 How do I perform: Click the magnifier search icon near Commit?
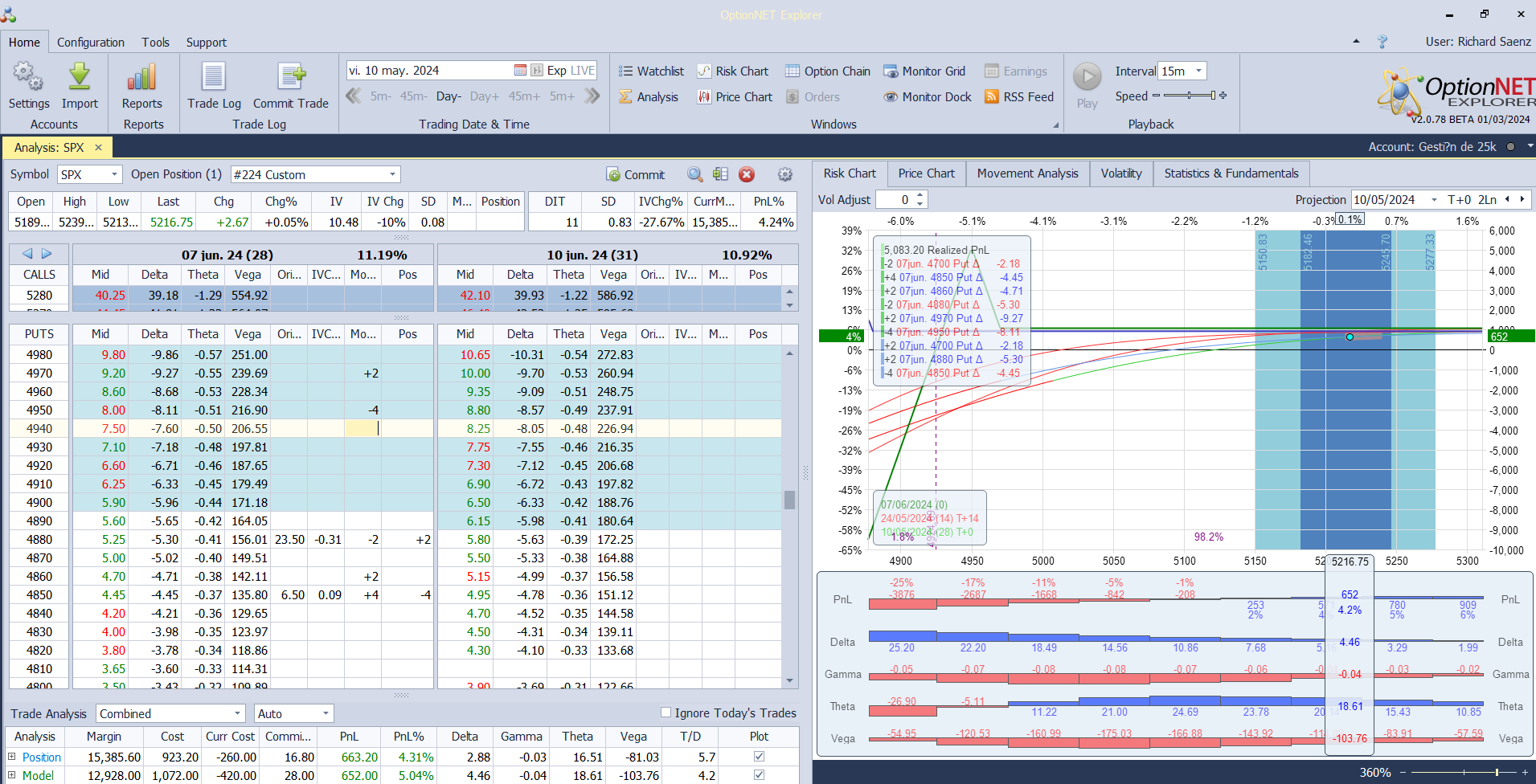click(x=695, y=174)
